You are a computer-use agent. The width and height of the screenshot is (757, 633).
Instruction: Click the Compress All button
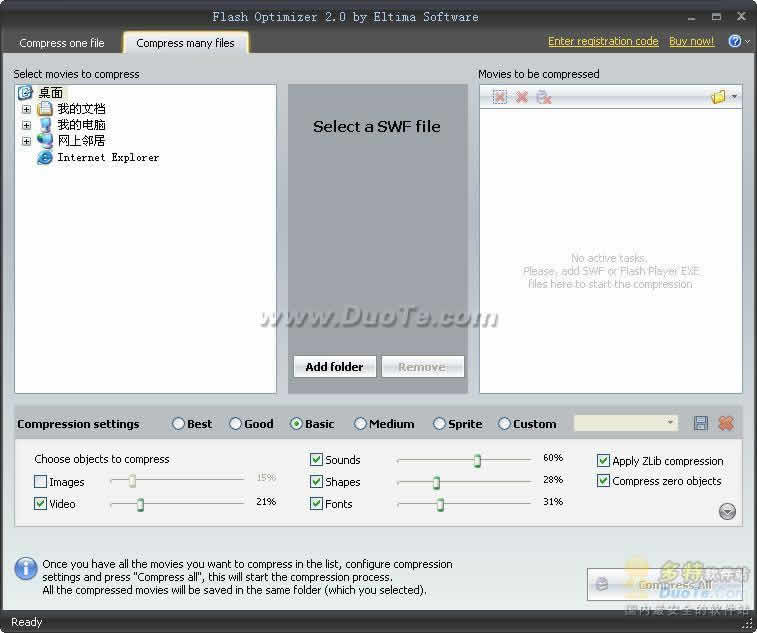[665, 584]
